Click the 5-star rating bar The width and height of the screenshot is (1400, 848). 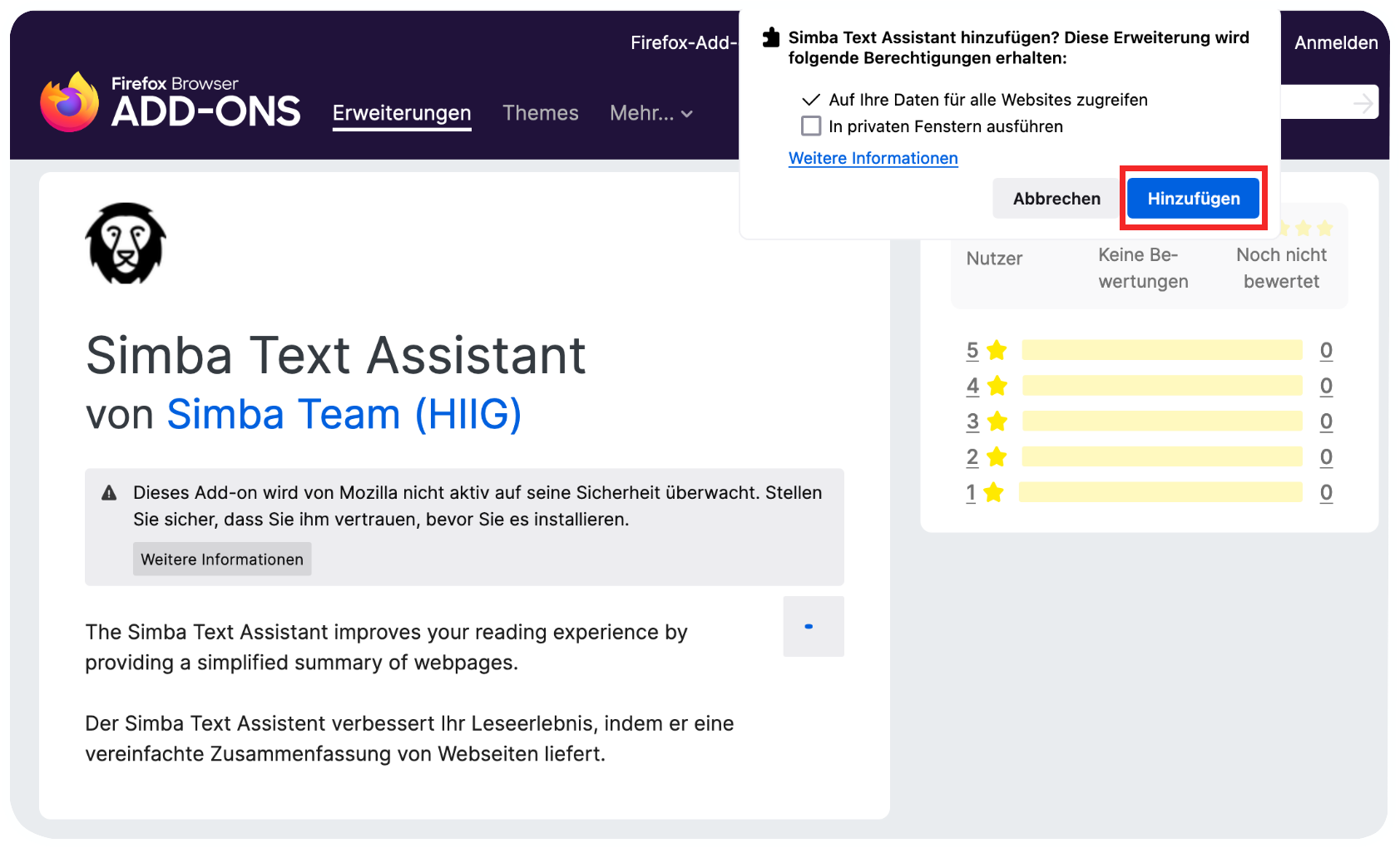(1162, 350)
